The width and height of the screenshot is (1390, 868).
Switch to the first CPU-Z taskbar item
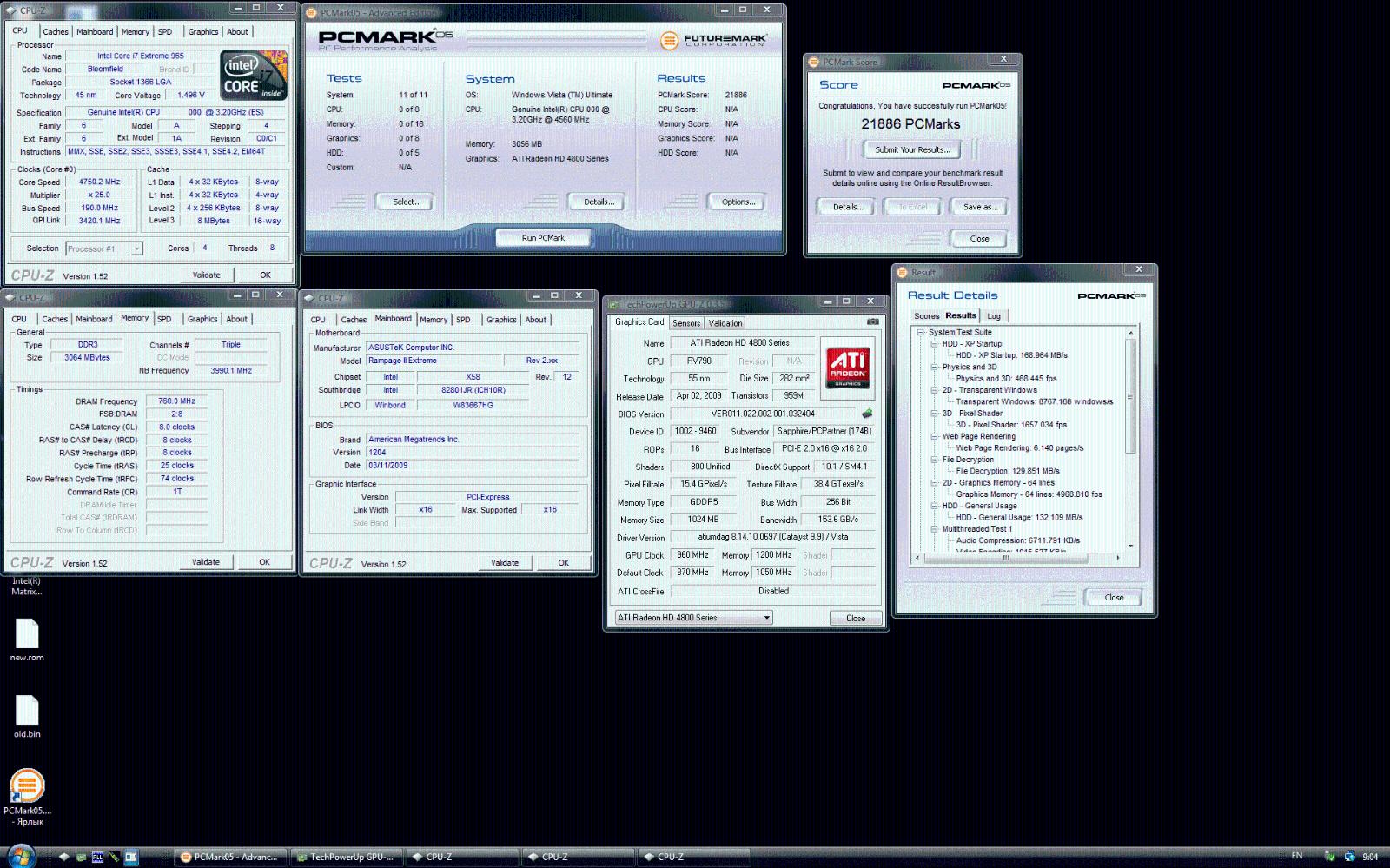pyautogui.click(x=461, y=857)
